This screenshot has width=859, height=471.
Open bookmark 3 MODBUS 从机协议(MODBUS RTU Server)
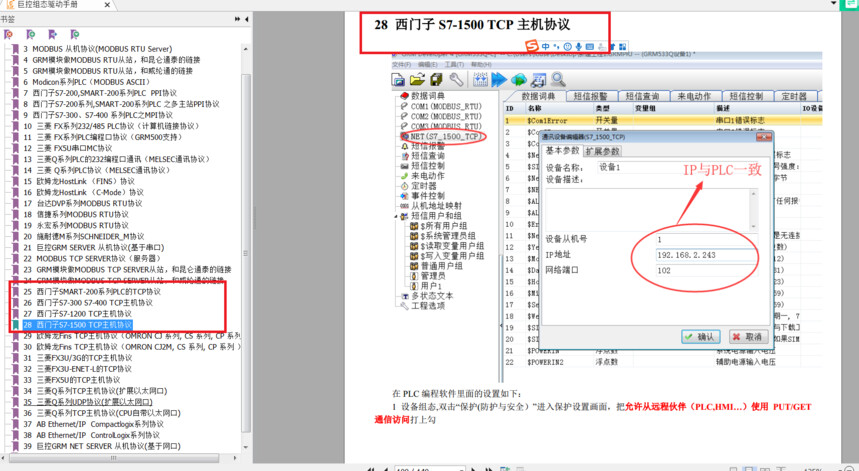tap(98, 49)
